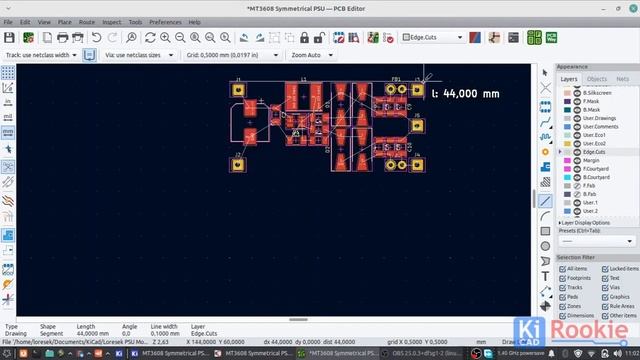
Task: Refresh the board view
Action: pos(150,38)
